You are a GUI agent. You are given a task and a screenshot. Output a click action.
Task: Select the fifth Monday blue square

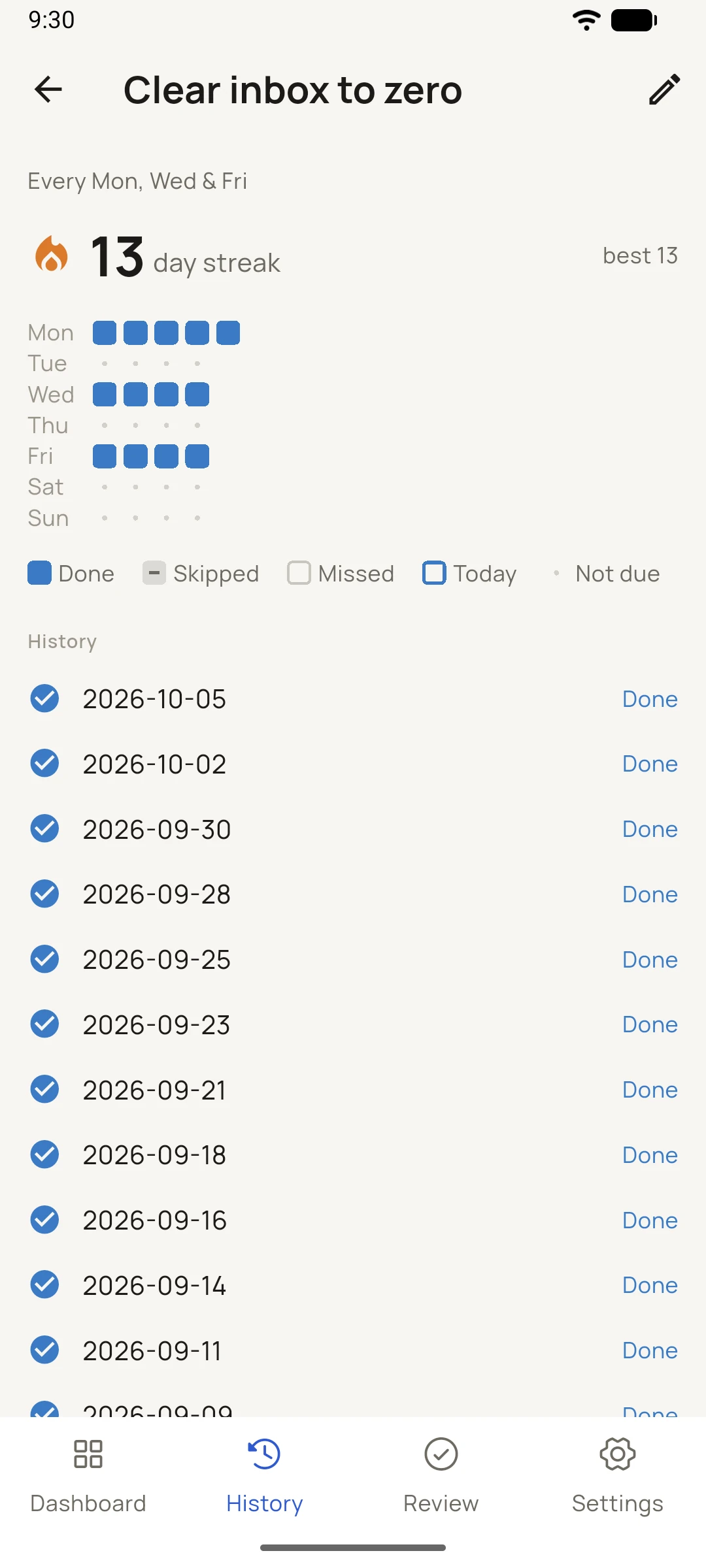228,333
